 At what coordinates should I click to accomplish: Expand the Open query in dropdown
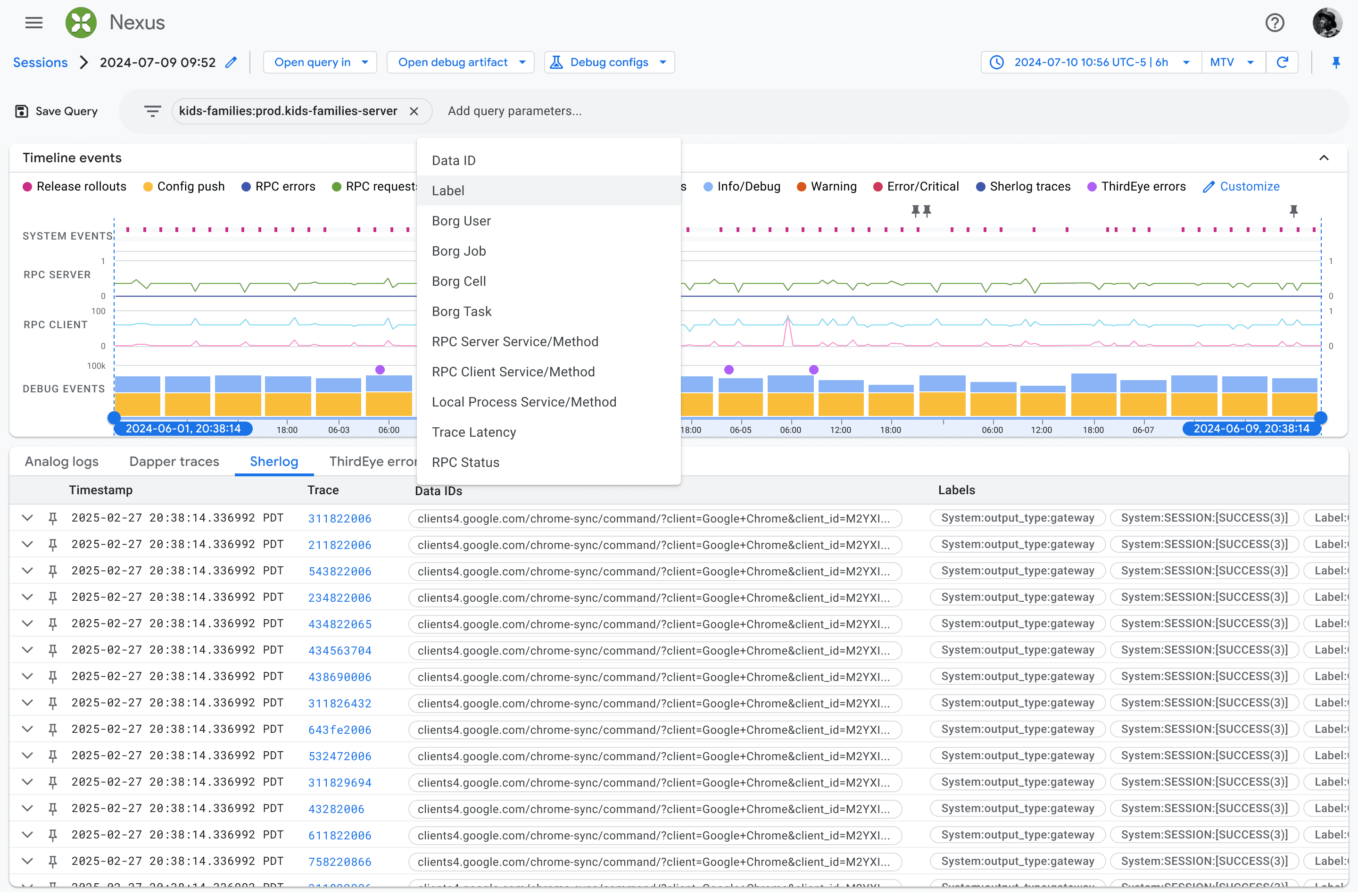click(320, 62)
